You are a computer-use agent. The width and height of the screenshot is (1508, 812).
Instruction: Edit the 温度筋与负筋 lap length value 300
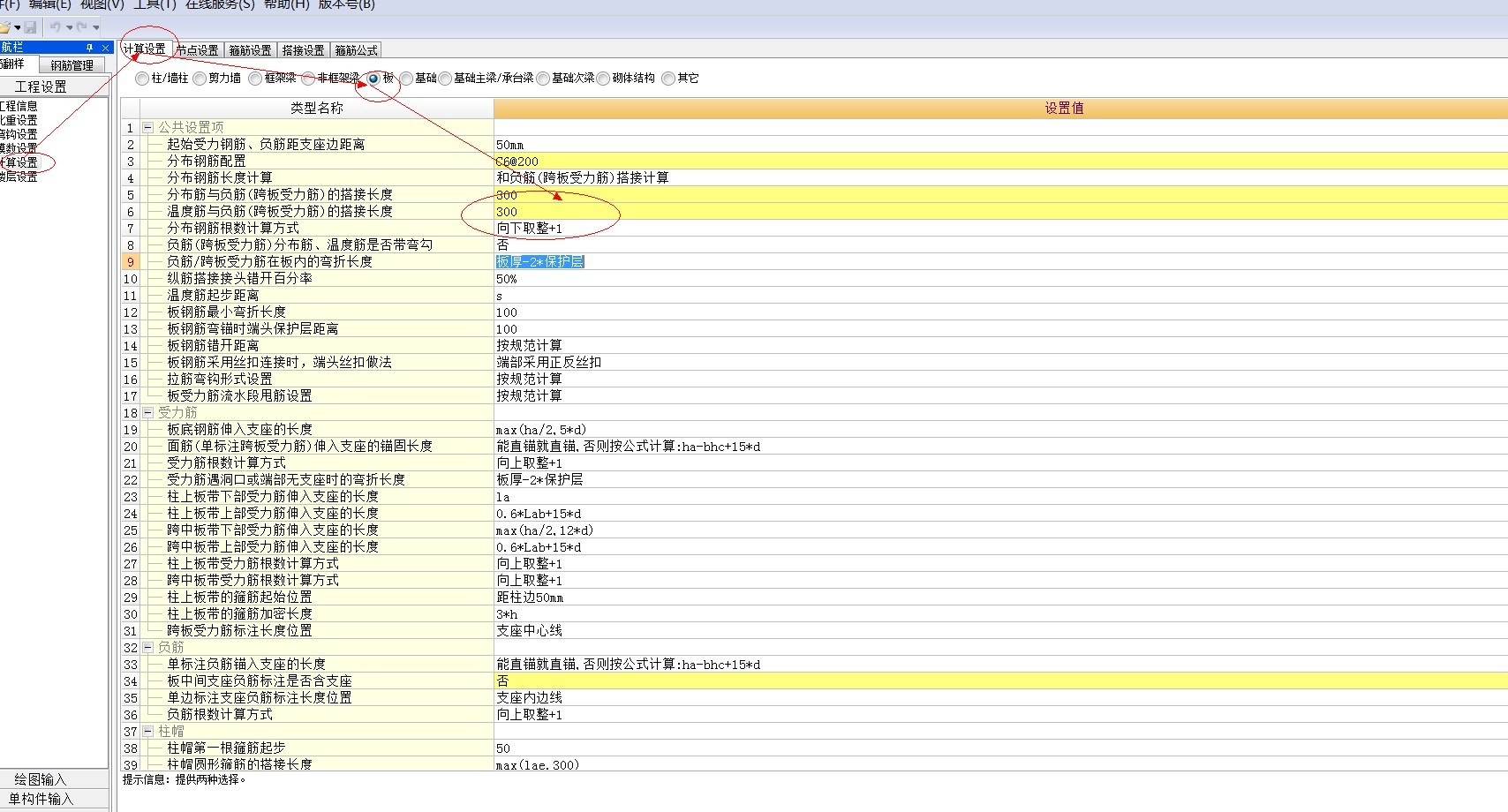click(1001, 212)
